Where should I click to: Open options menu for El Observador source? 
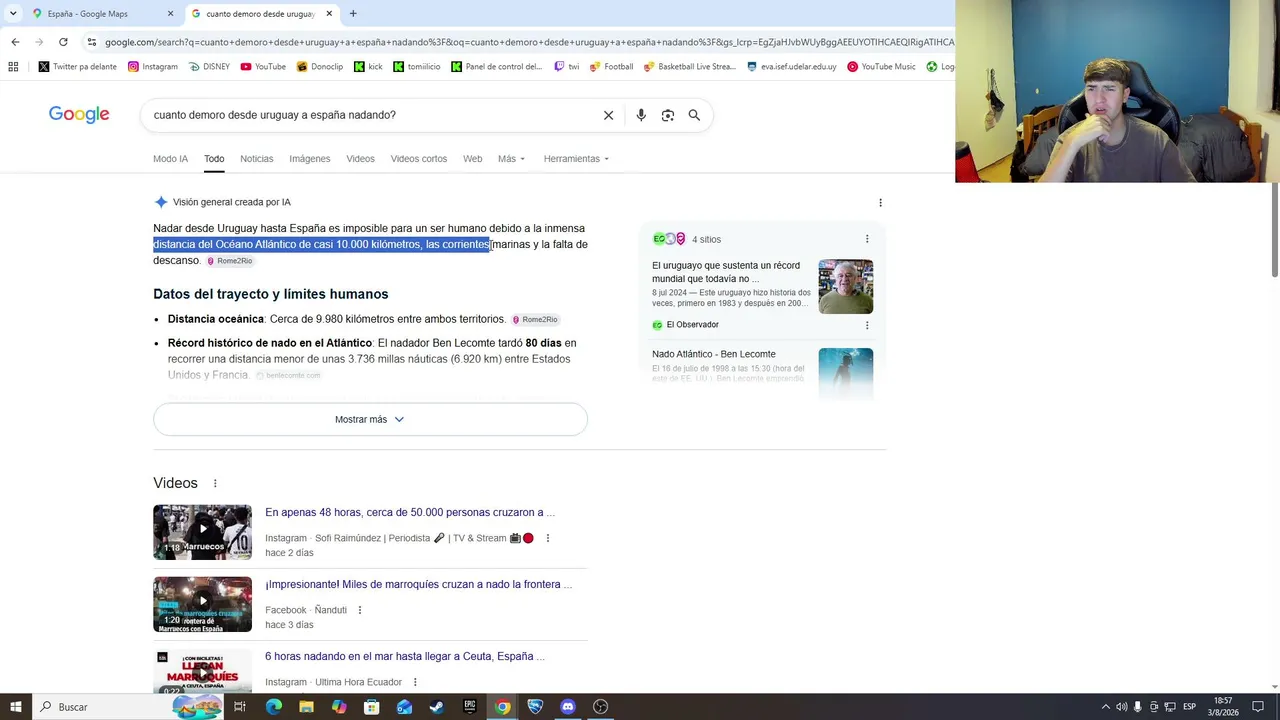867,325
